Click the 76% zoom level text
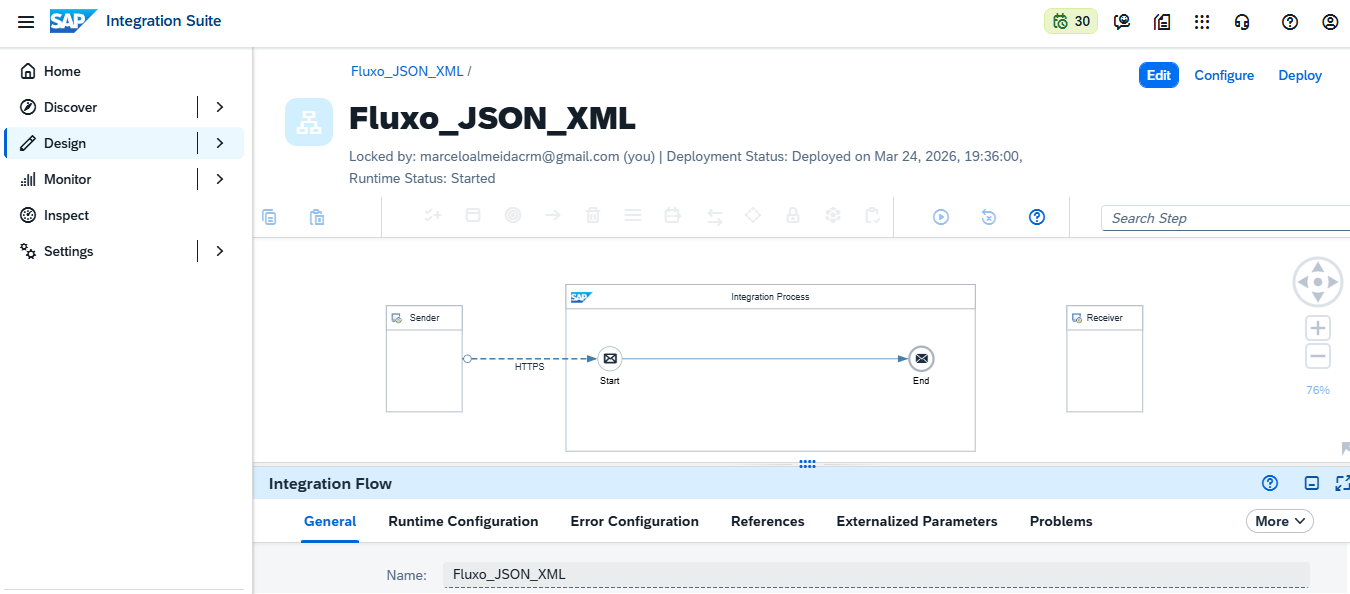Screen dimensions: 1350x594 click(x=1318, y=390)
